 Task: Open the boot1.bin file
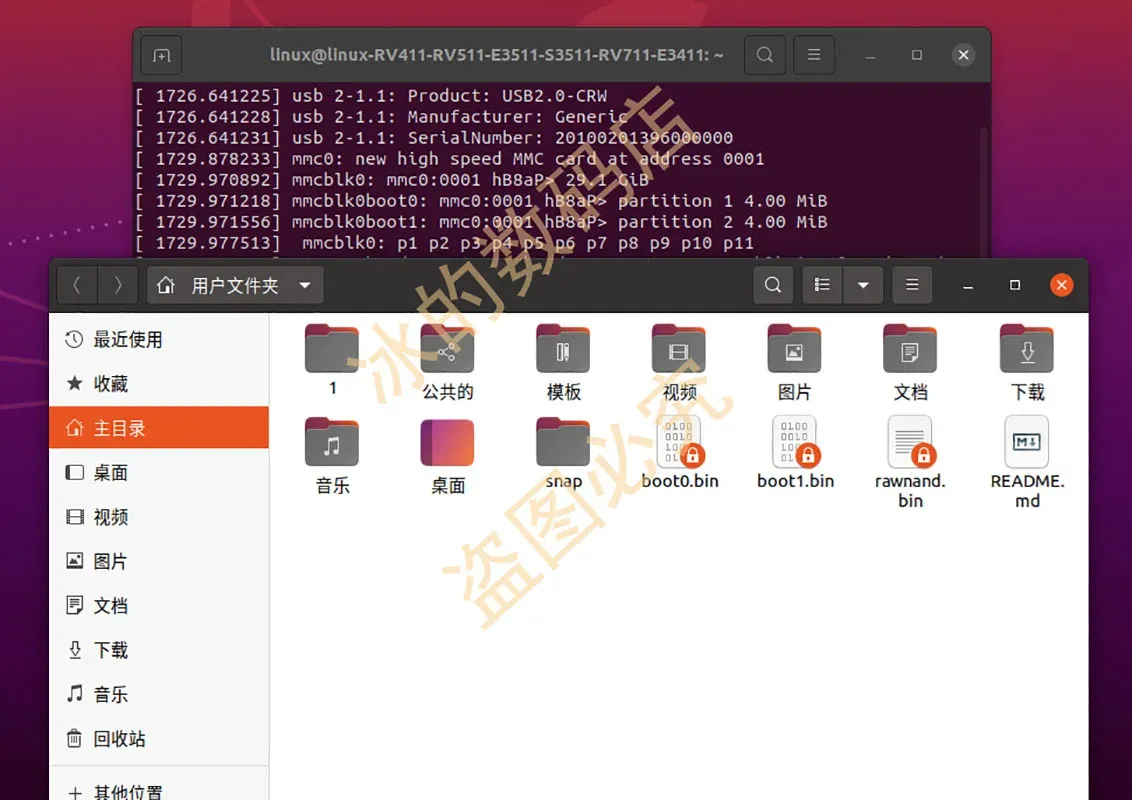click(795, 443)
